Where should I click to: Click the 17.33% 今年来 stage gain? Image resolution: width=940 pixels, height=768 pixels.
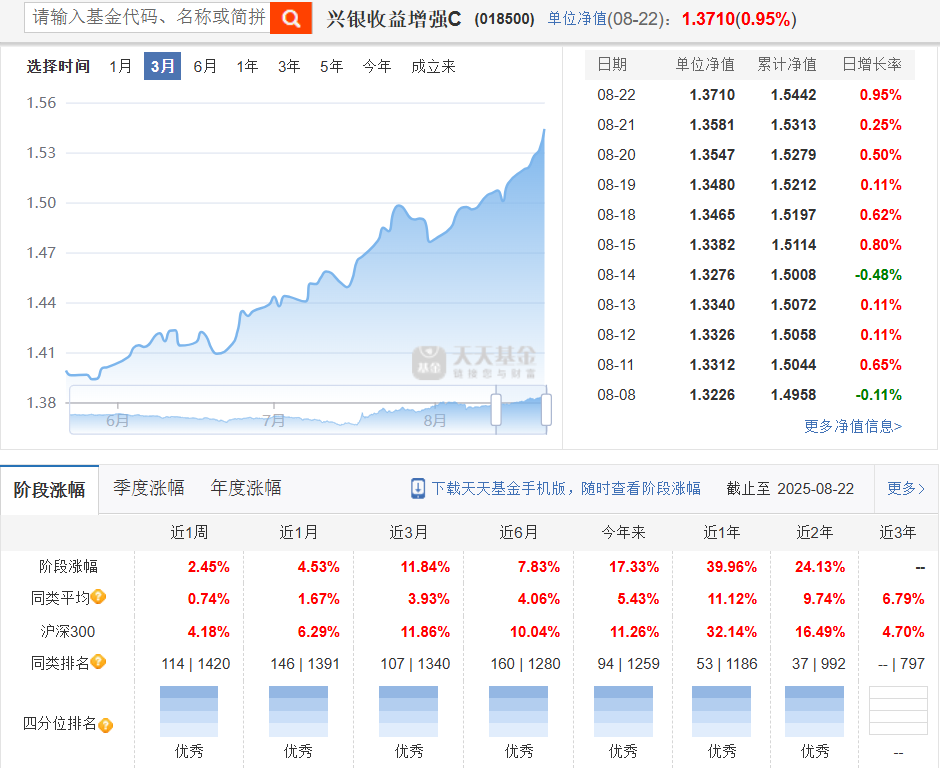click(634, 567)
